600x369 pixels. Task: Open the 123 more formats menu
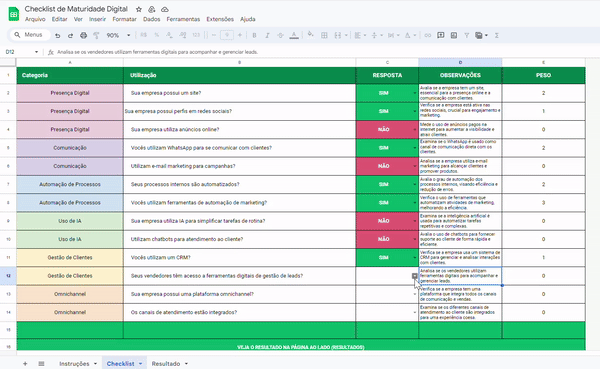point(196,35)
